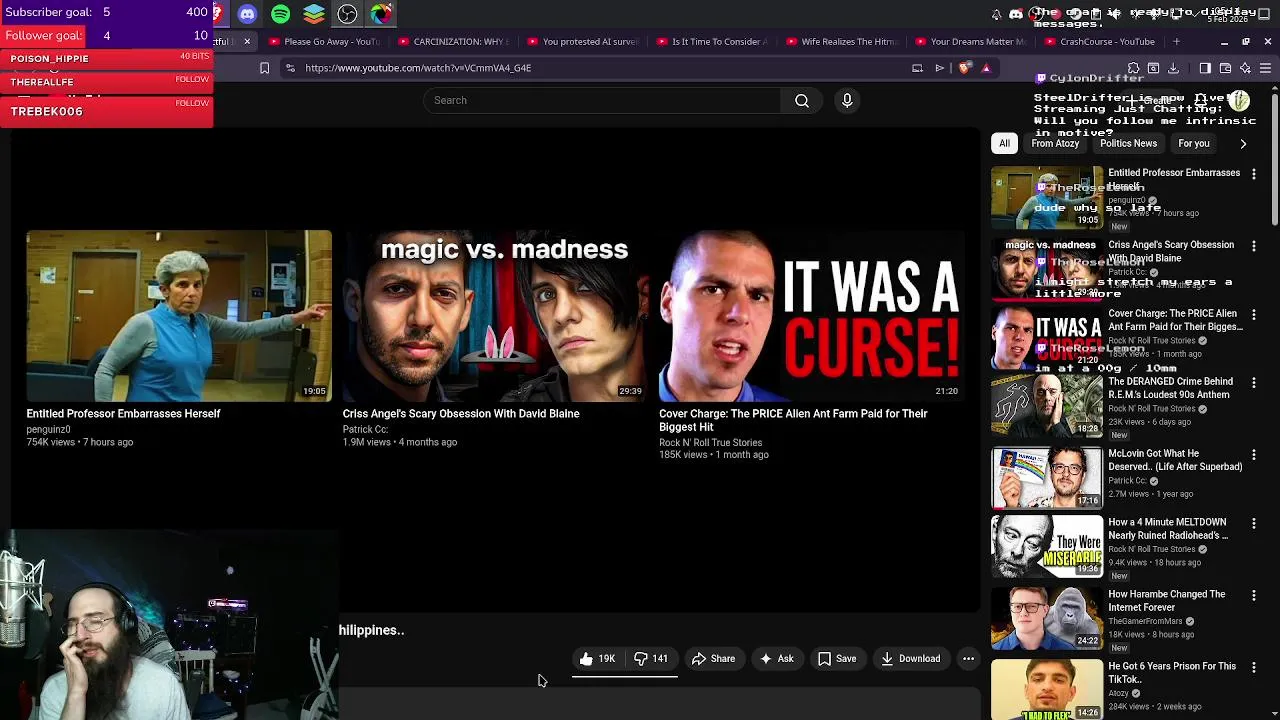The width and height of the screenshot is (1280, 720).
Task: Open magic vs. madness end-screen thumbnail
Action: coord(495,315)
